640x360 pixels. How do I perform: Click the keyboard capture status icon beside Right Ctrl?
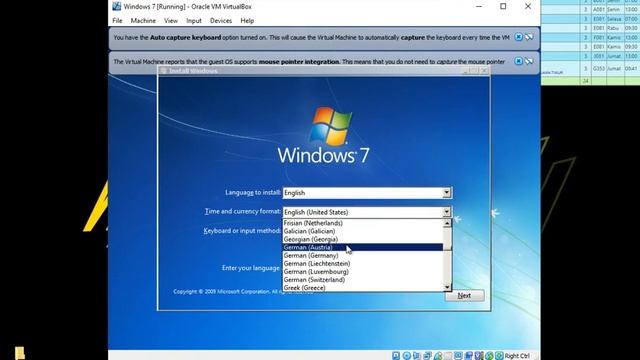[500, 356]
